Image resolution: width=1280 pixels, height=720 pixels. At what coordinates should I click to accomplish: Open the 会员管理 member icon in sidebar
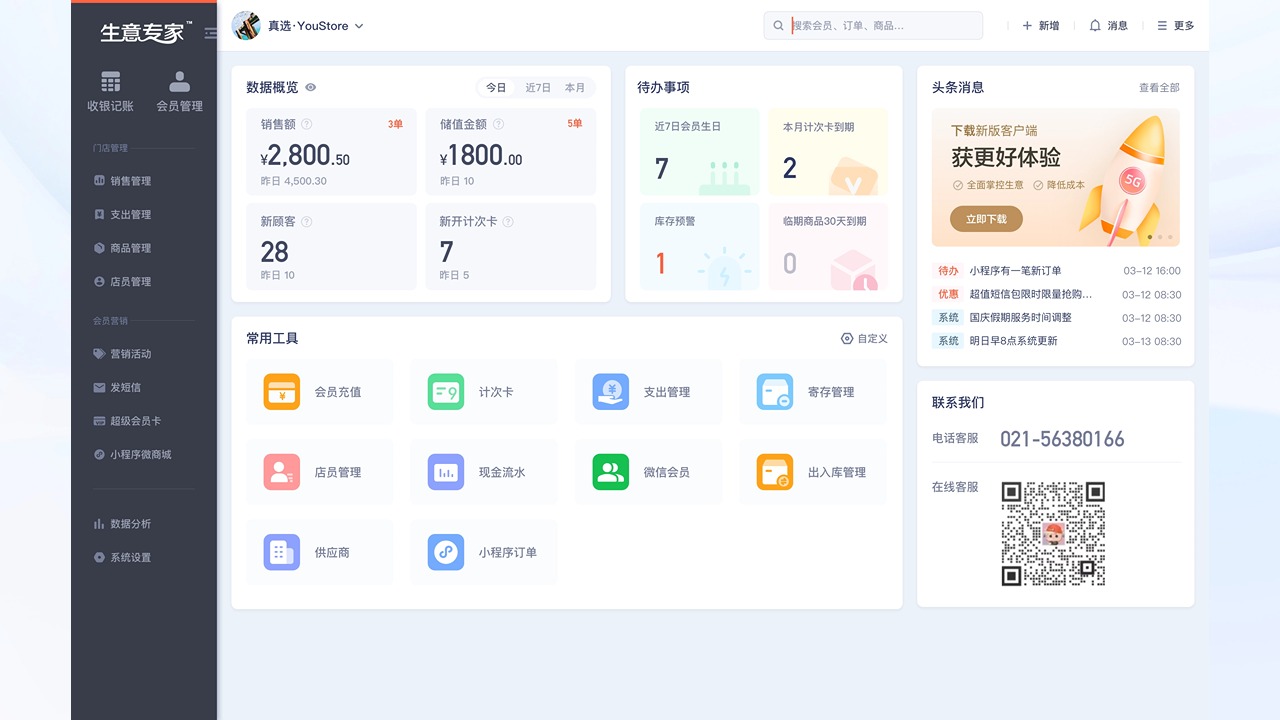(179, 91)
